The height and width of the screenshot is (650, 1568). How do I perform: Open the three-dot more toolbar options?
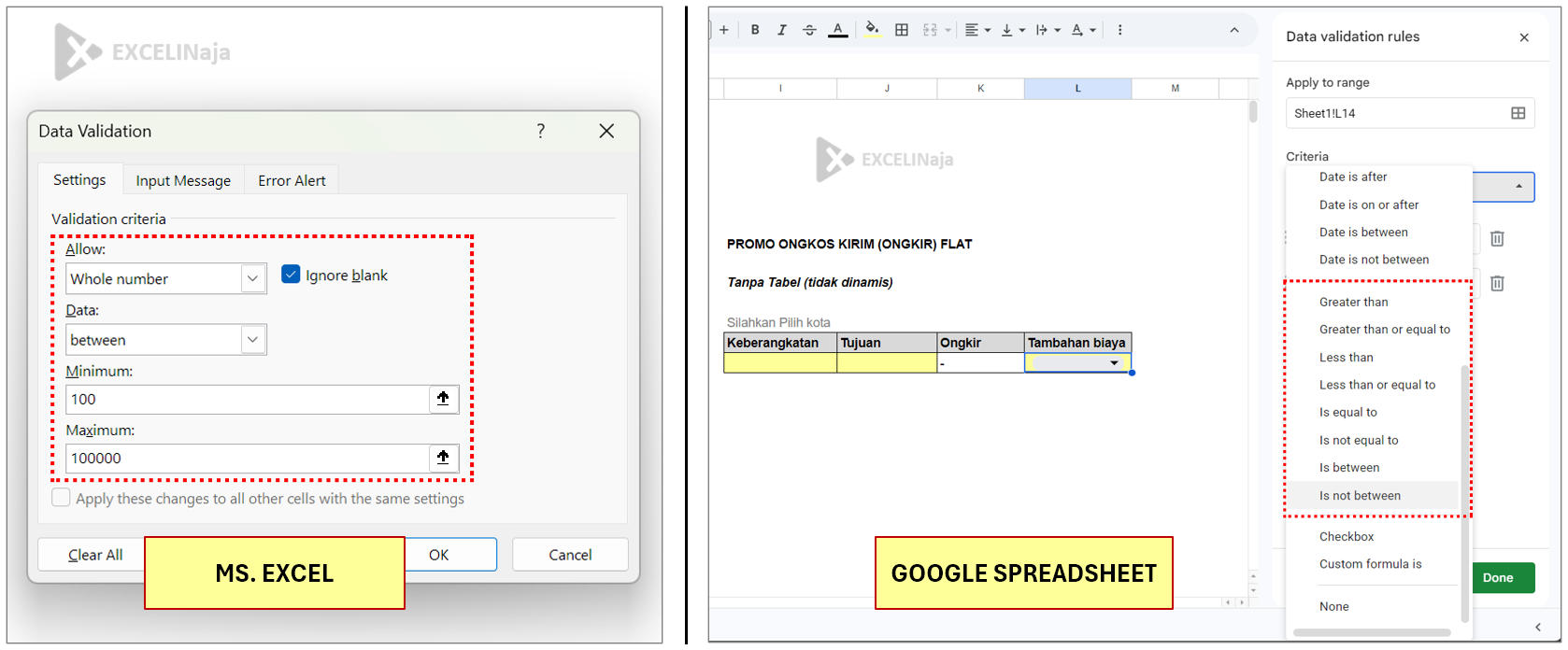[1119, 30]
